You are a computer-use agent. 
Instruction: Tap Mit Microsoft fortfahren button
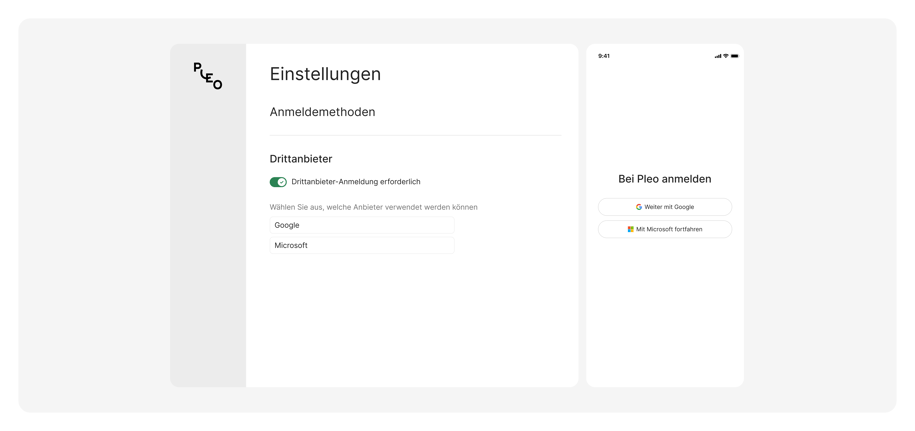pos(665,229)
